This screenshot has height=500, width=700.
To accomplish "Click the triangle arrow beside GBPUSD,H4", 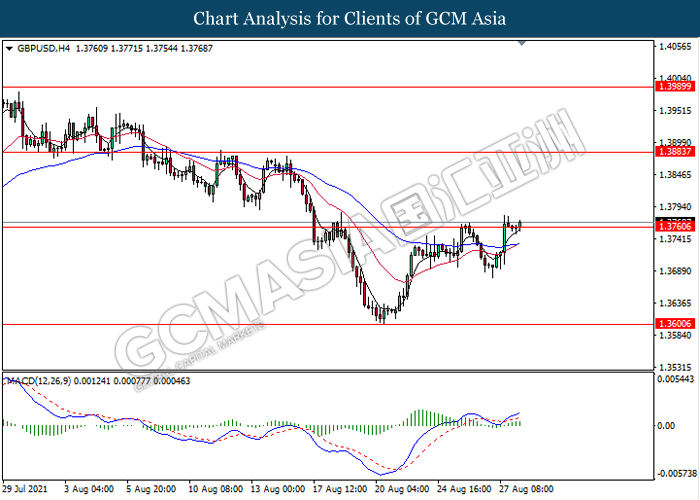I will (x=9, y=47).
